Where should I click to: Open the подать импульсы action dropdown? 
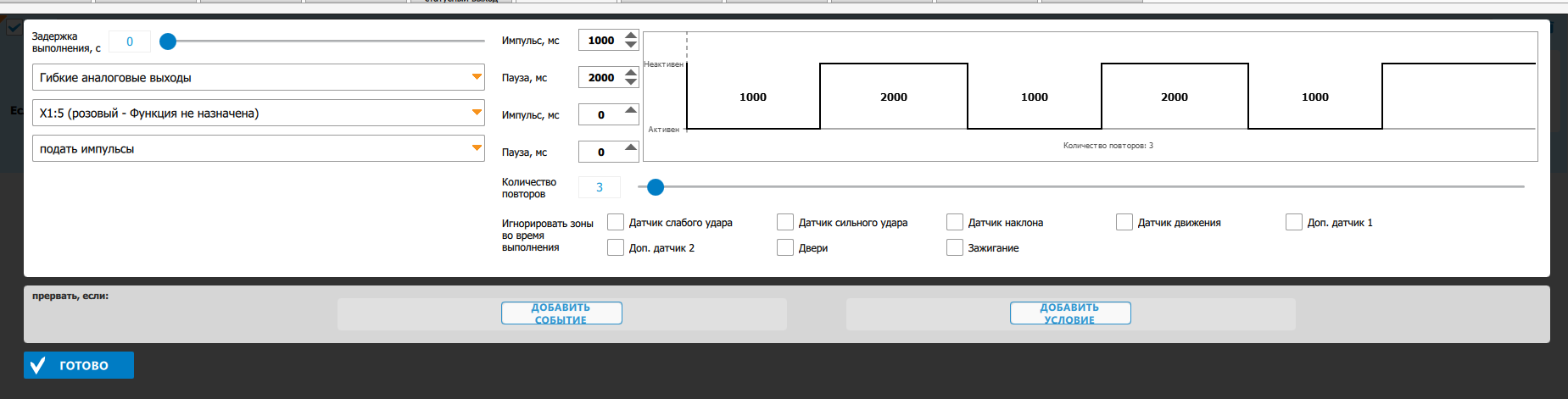click(x=477, y=148)
